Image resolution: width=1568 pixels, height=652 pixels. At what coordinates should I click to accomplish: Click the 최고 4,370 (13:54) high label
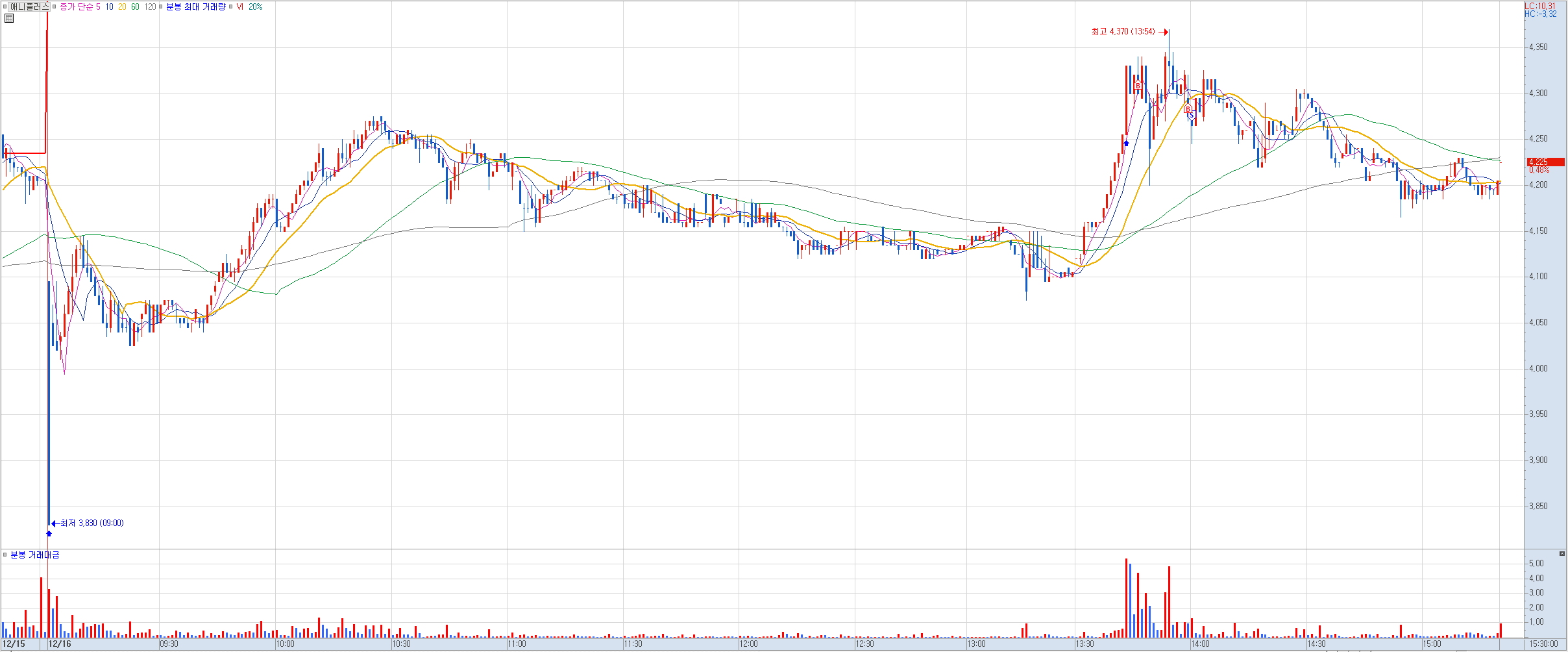point(1123,31)
